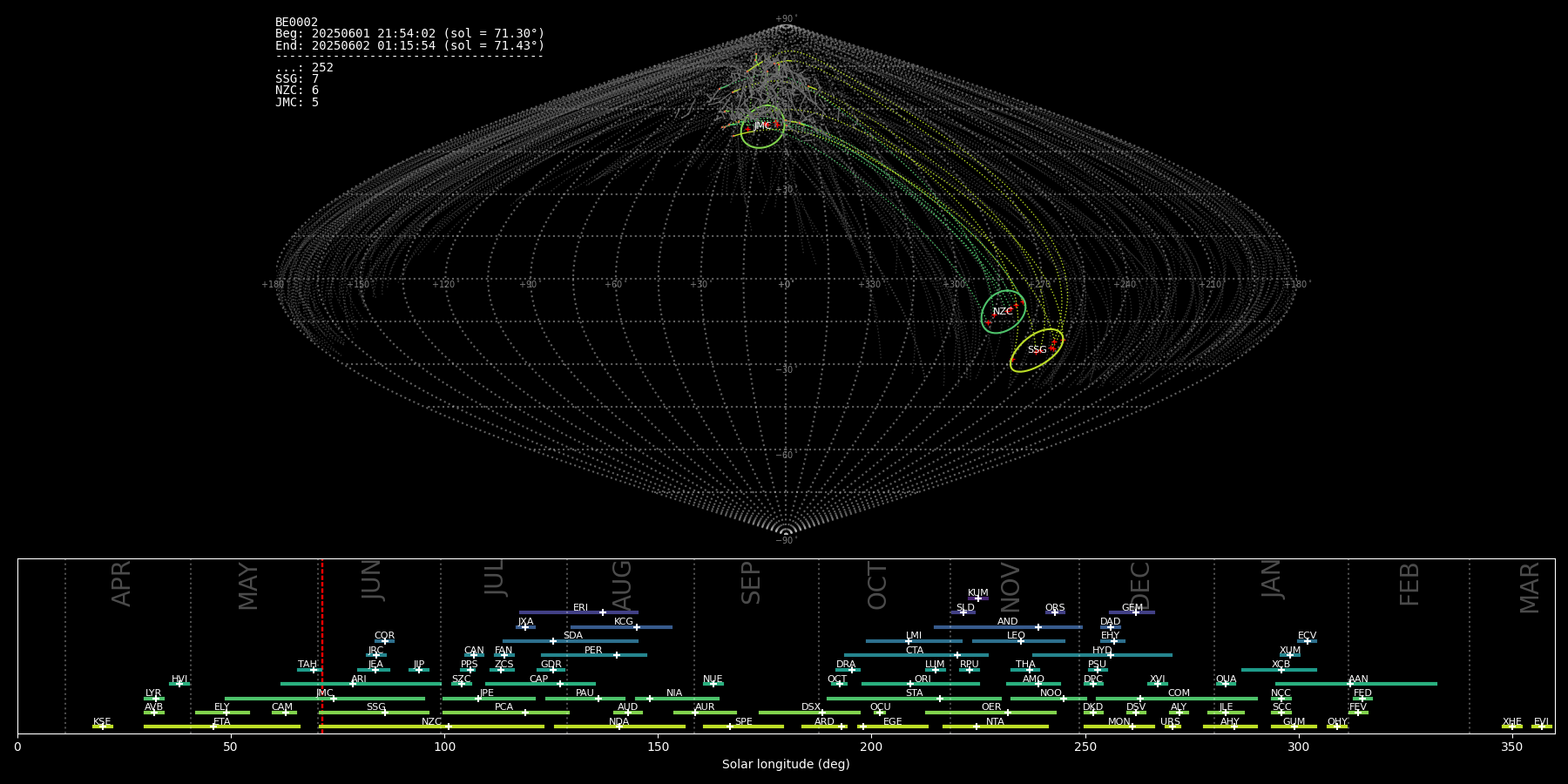Screen dimensions: 1568x784
Task: Click the KCG shower label in timeline
Action: (624, 622)
